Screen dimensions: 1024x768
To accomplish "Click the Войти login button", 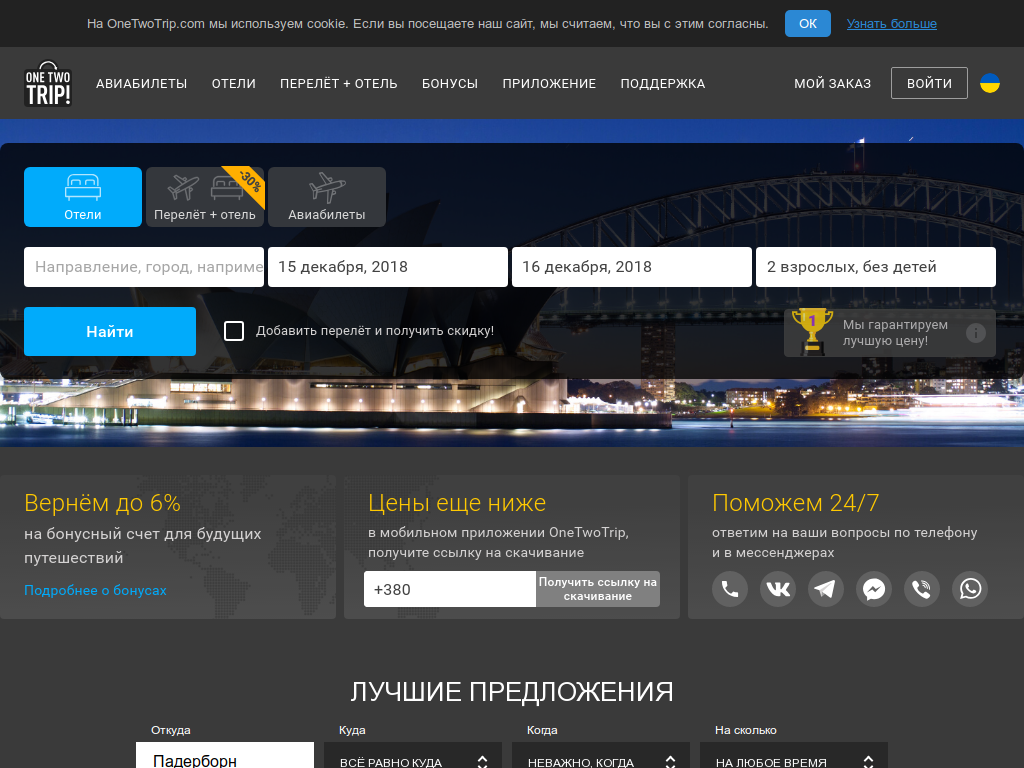I will pos(929,84).
